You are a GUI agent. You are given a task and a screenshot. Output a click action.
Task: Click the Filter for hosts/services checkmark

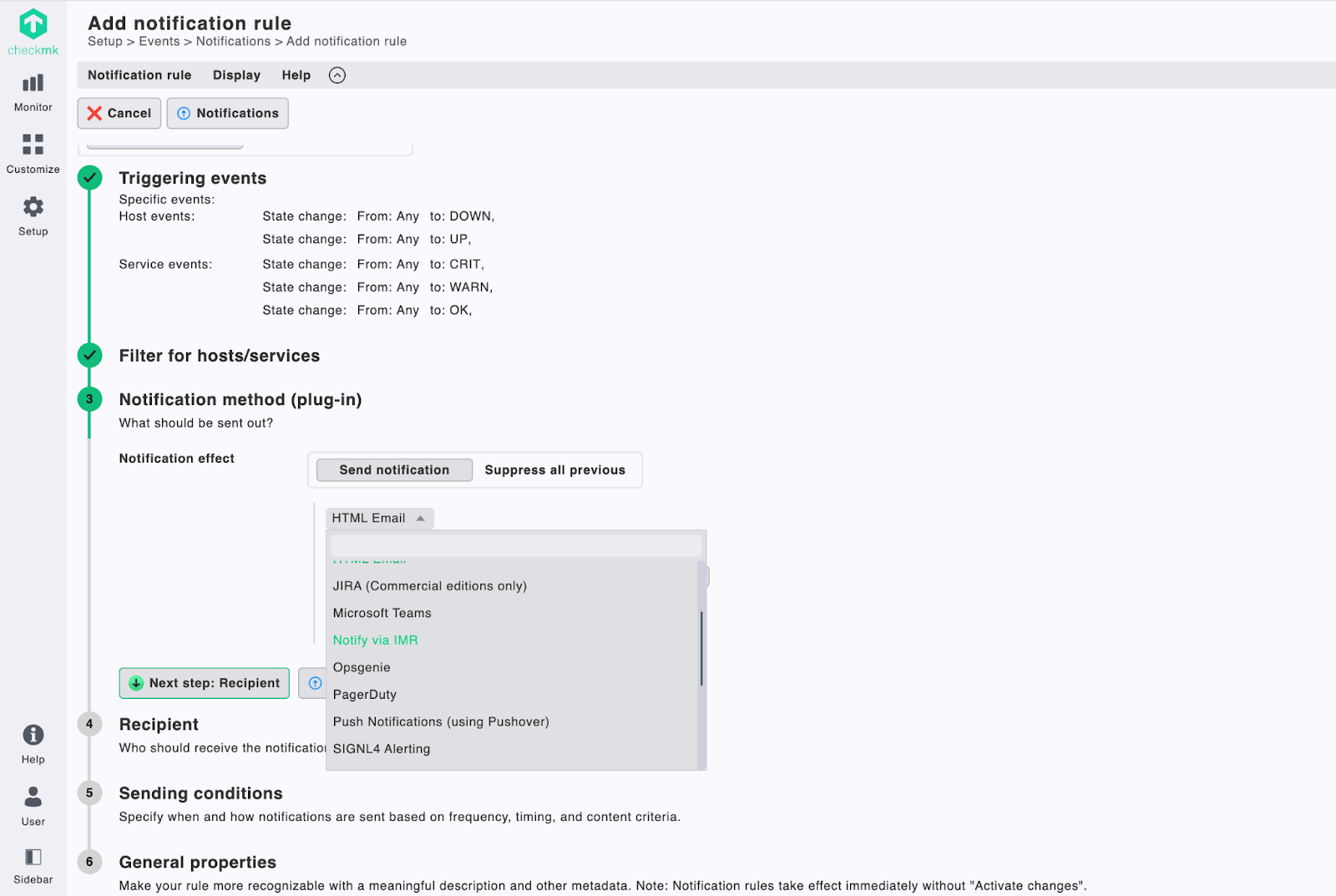pyautogui.click(x=89, y=356)
